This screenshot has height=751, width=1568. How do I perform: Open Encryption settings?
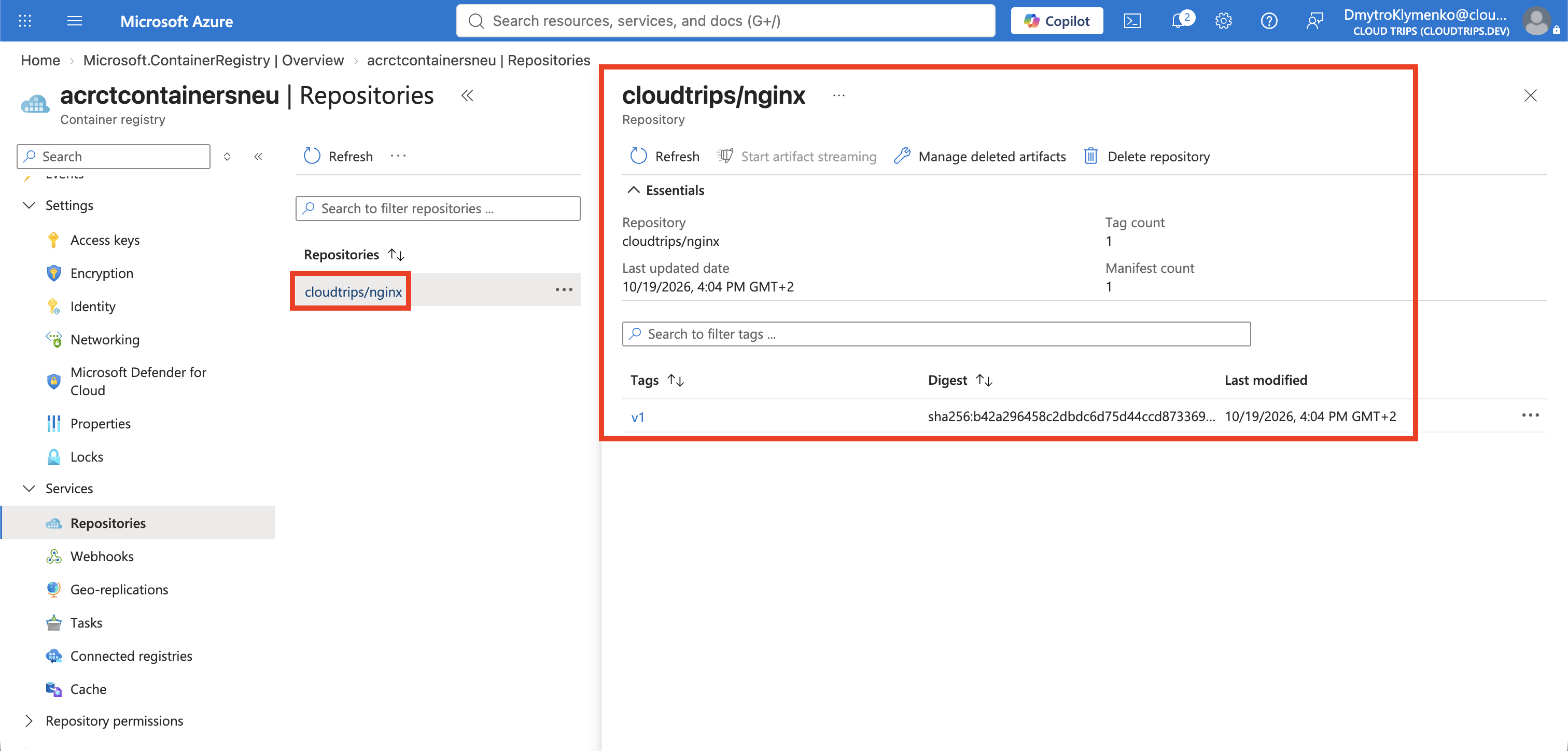coord(102,273)
